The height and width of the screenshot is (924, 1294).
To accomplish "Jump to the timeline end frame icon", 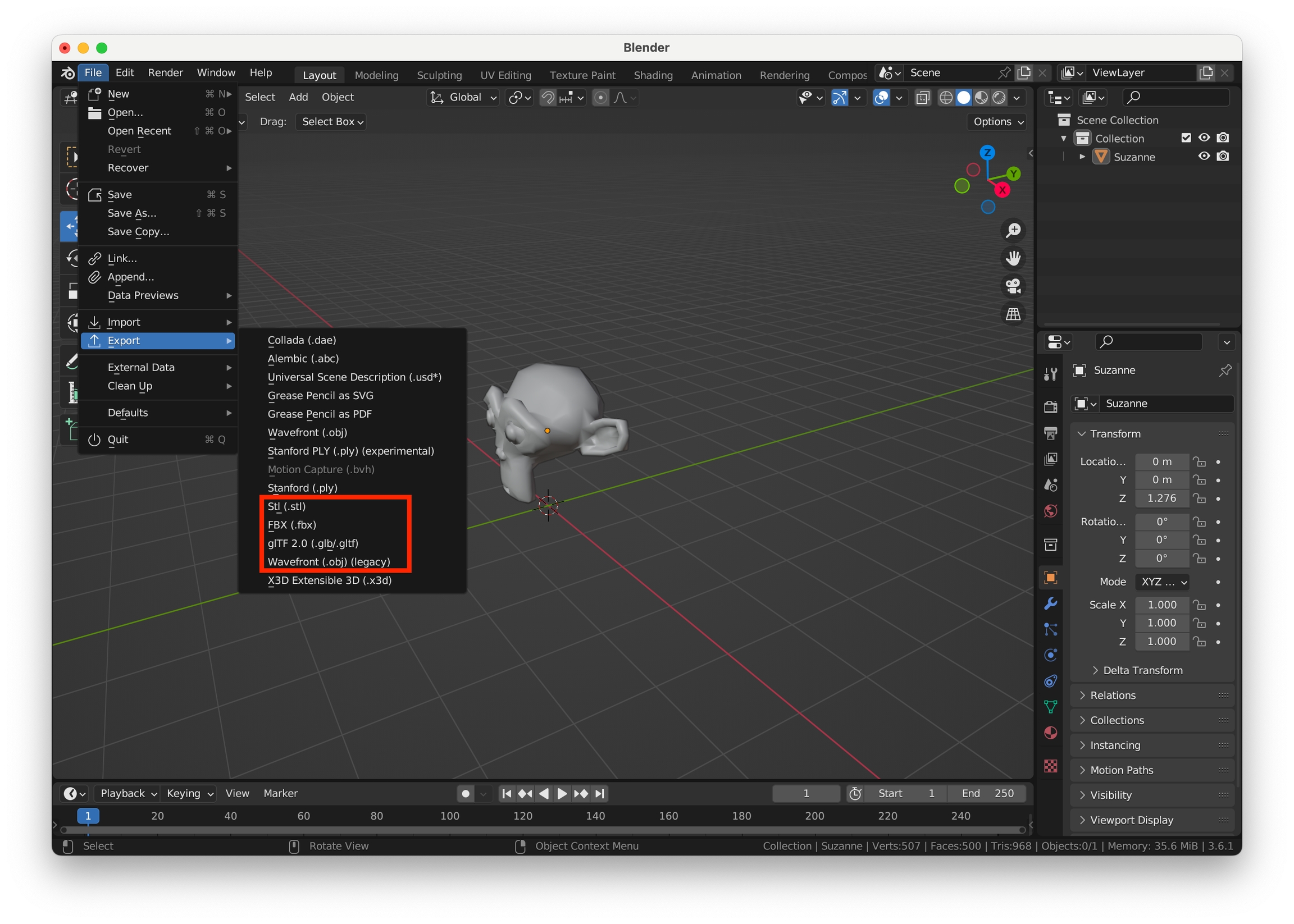I will tap(600, 793).
